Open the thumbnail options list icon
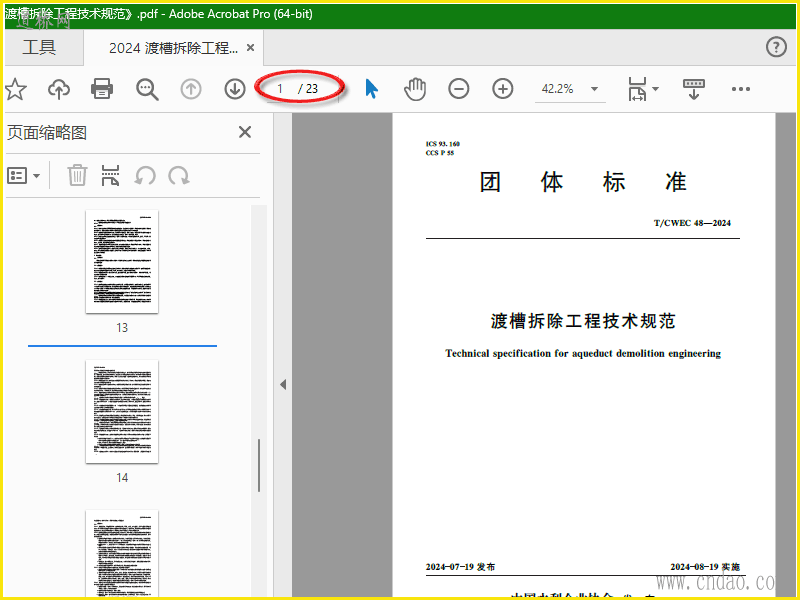800x600 pixels. click(x=17, y=176)
